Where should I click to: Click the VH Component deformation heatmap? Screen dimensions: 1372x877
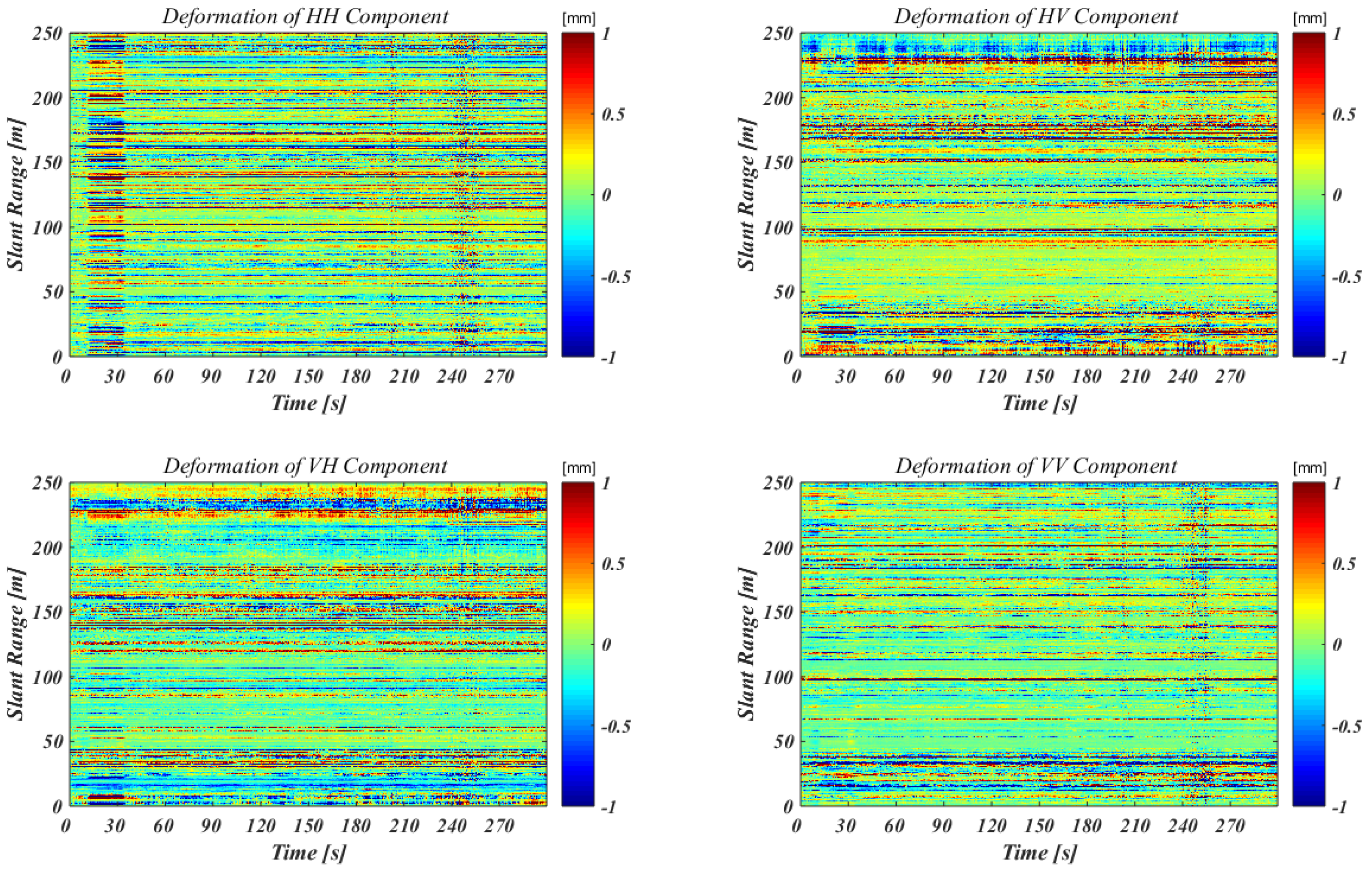pyautogui.click(x=308, y=644)
